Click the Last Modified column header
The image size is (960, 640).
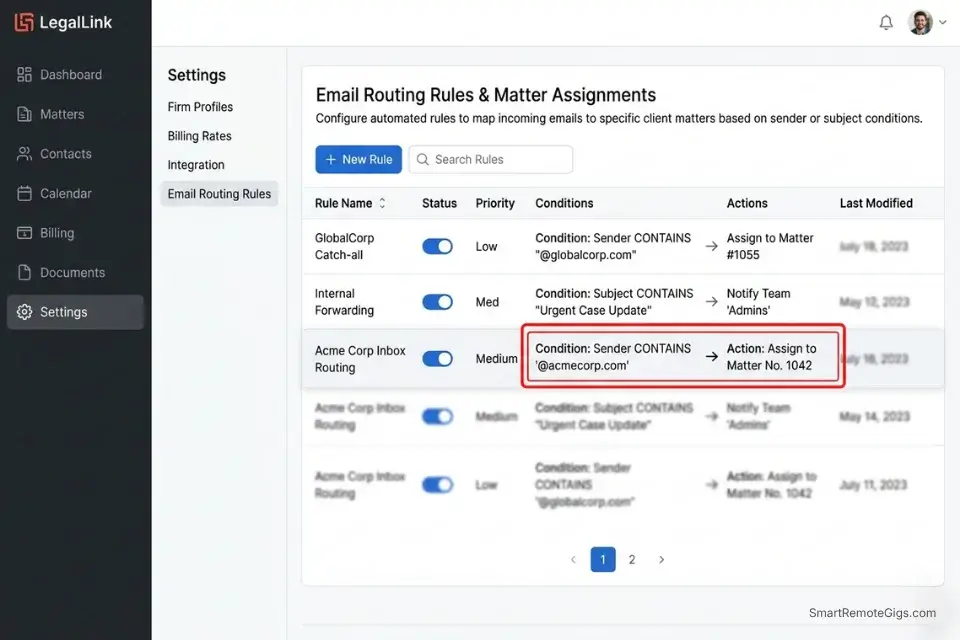click(876, 203)
